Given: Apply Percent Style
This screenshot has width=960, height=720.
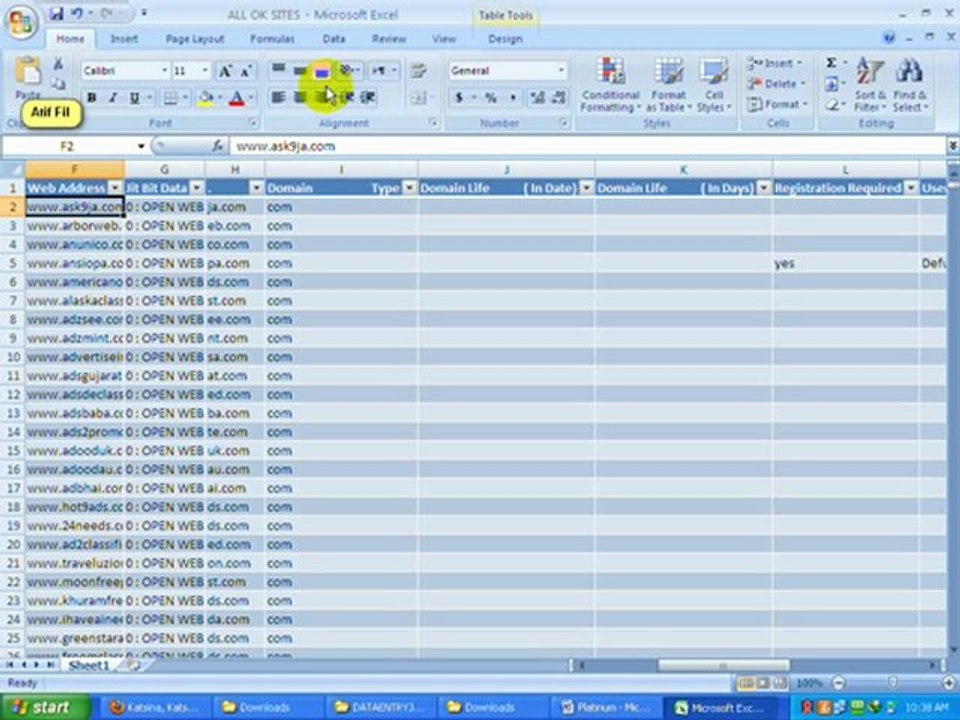Looking at the screenshot, I should [490, 98].
